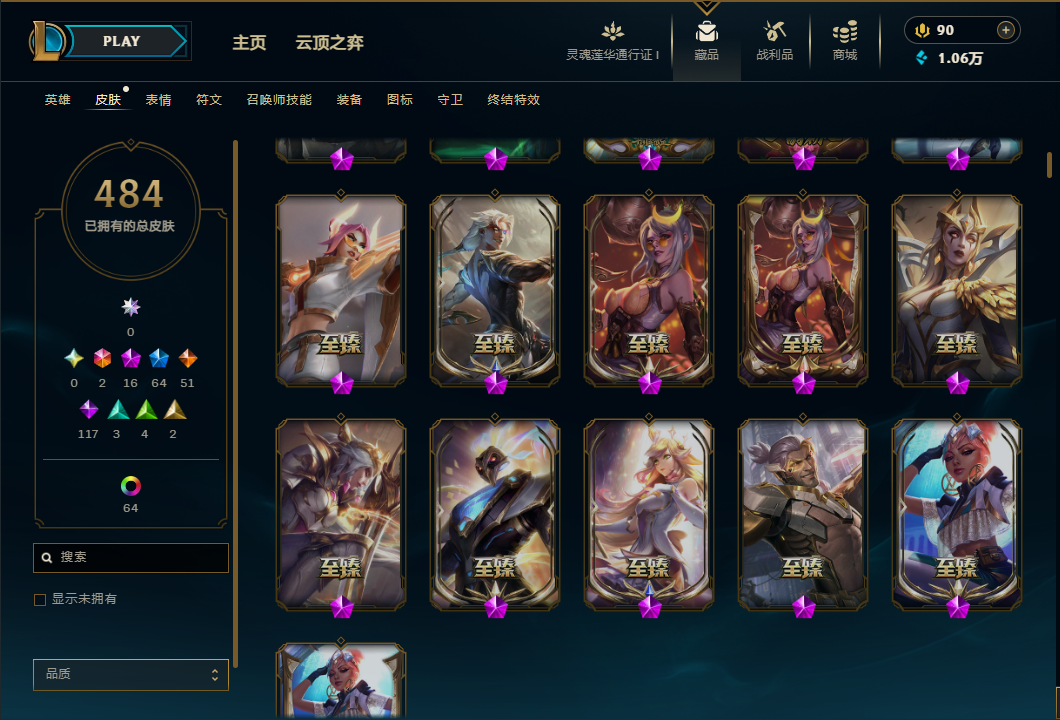Open the 藏品 collection bag icon
The width and height of the screenshot is (1060, 720).
click(x=706, y=32)
